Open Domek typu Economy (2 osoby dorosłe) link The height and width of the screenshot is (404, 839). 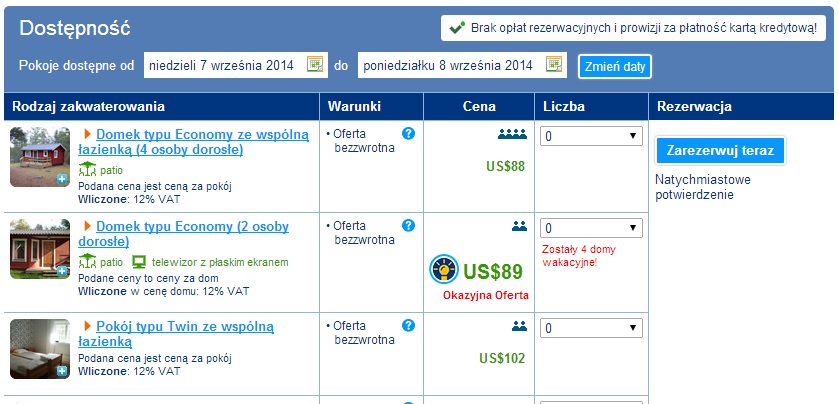tap(184, 234)
